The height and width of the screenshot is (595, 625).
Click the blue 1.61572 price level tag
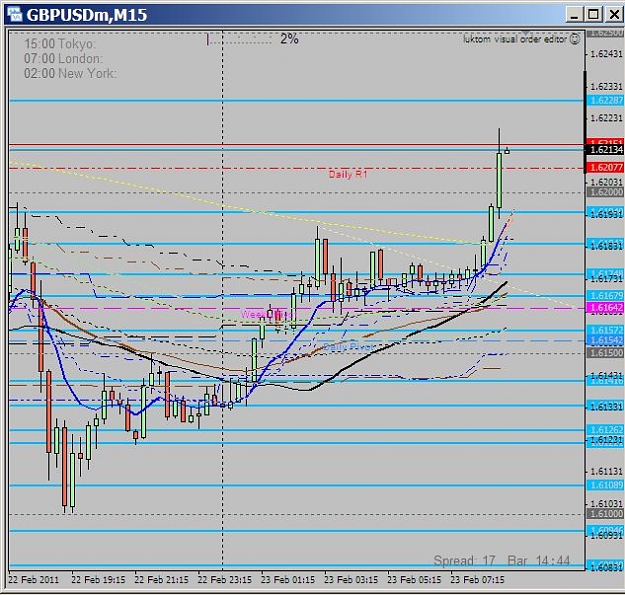[x=605, y=330]
